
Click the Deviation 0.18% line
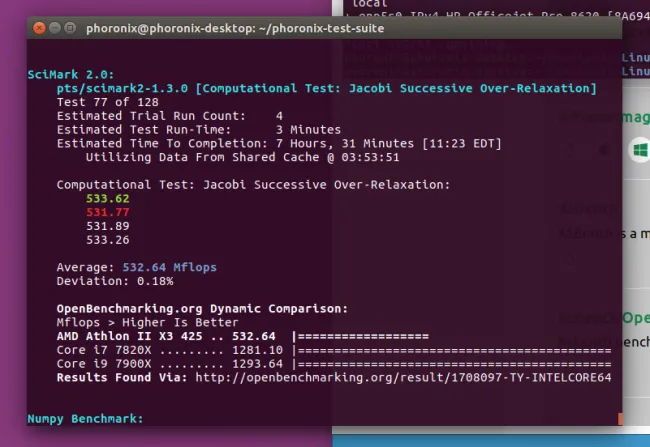point(115,281)
